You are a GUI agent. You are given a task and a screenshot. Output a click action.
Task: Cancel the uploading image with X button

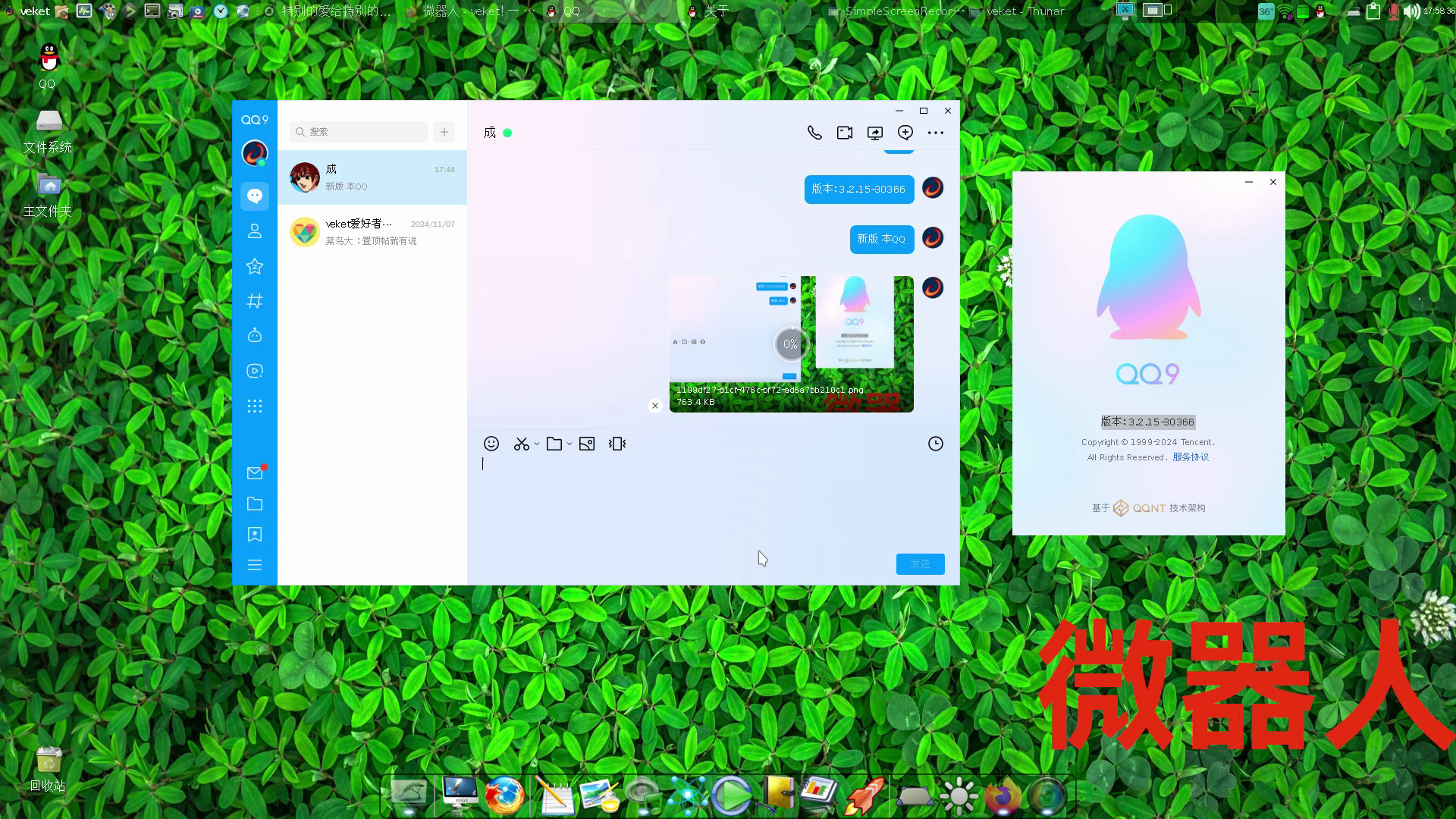[655, 406]
